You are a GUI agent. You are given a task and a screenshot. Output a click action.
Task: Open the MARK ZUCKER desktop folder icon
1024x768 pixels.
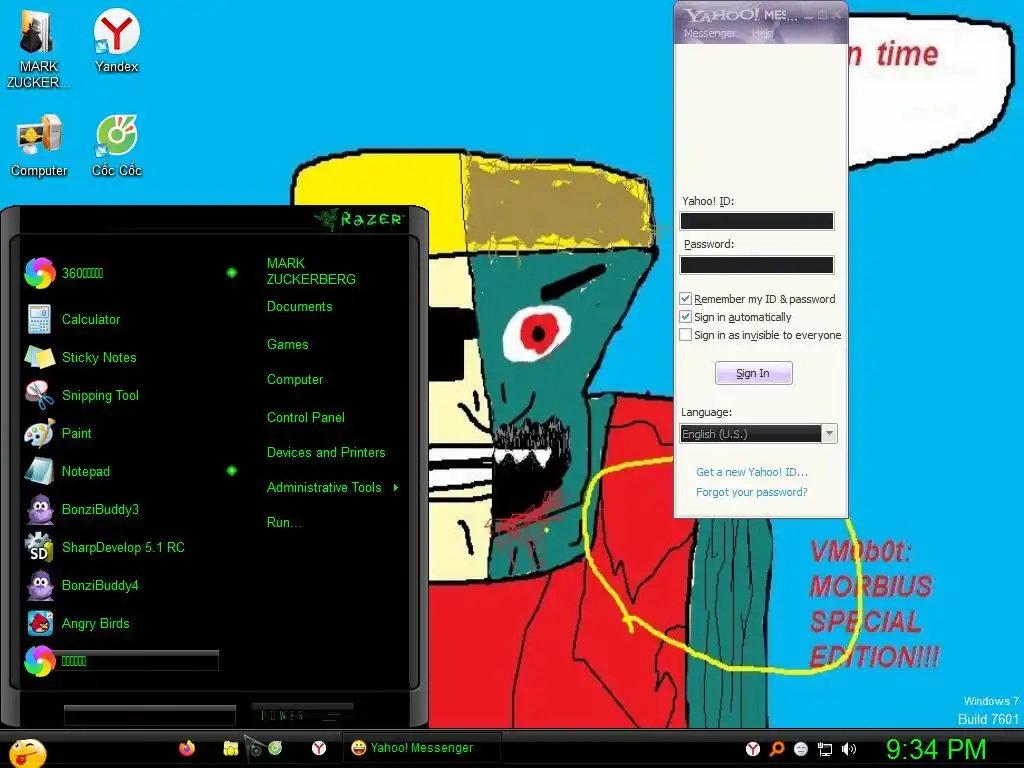pos(37,47)
